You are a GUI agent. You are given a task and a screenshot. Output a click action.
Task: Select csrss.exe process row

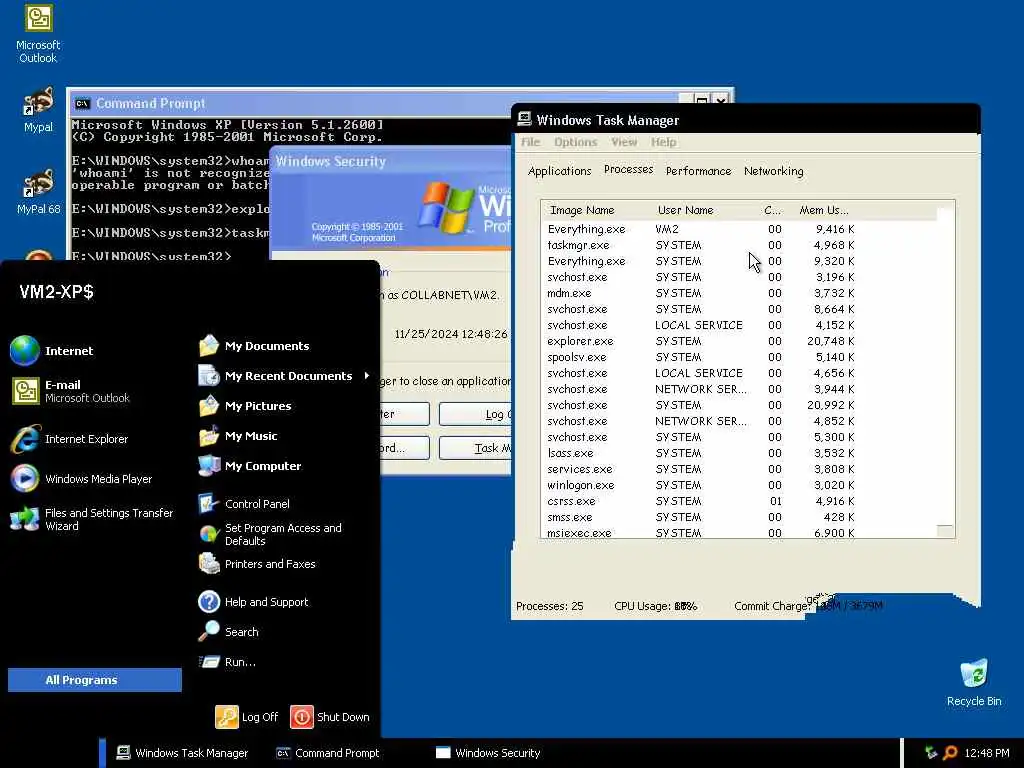pos(700,501)
